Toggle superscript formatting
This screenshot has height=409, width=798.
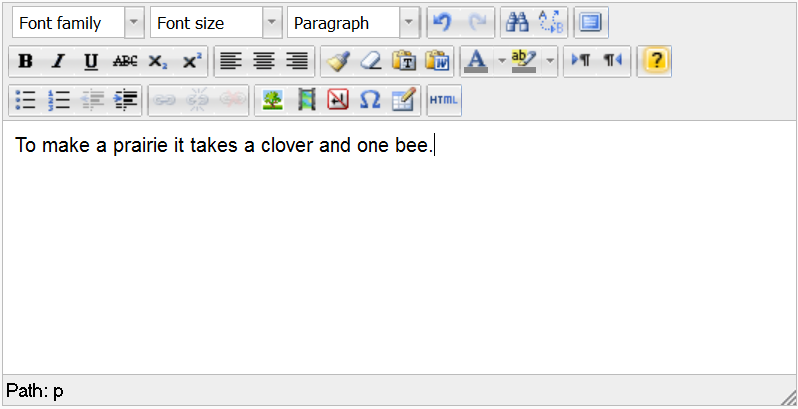pyautogui.click(x=191, y=62)
